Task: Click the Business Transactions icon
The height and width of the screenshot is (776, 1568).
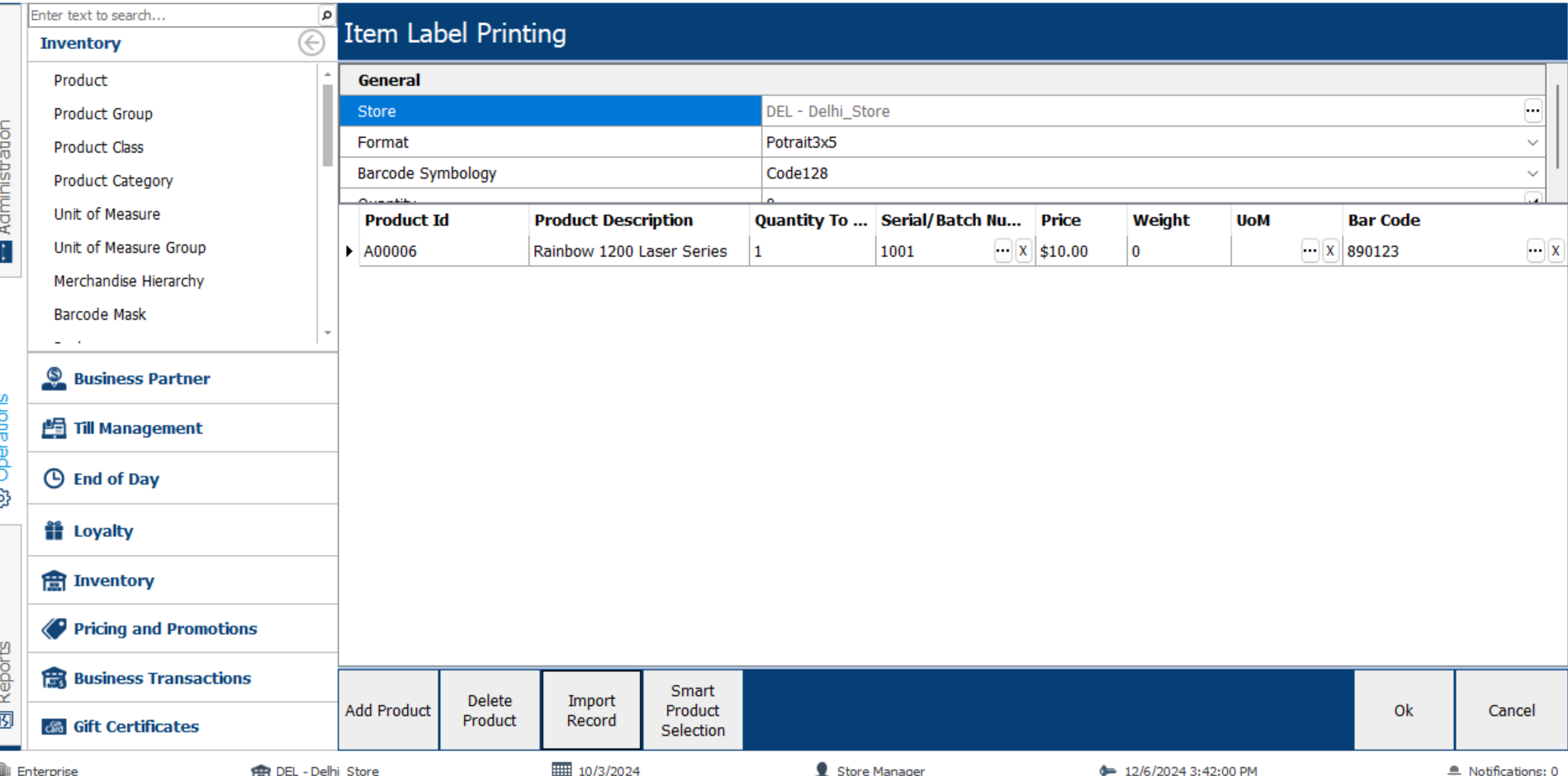Action: [x=54, y=678]
